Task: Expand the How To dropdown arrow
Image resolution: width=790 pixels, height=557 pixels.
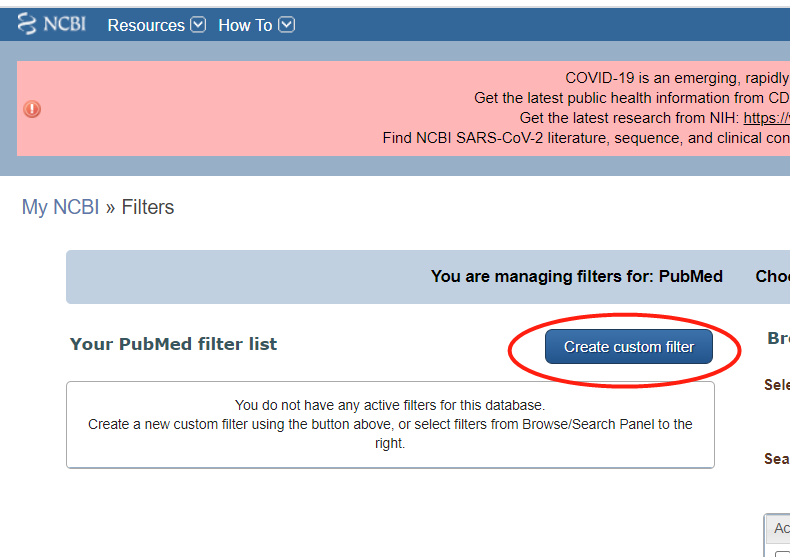Action: pyautogui.click(x=287, y=24)
